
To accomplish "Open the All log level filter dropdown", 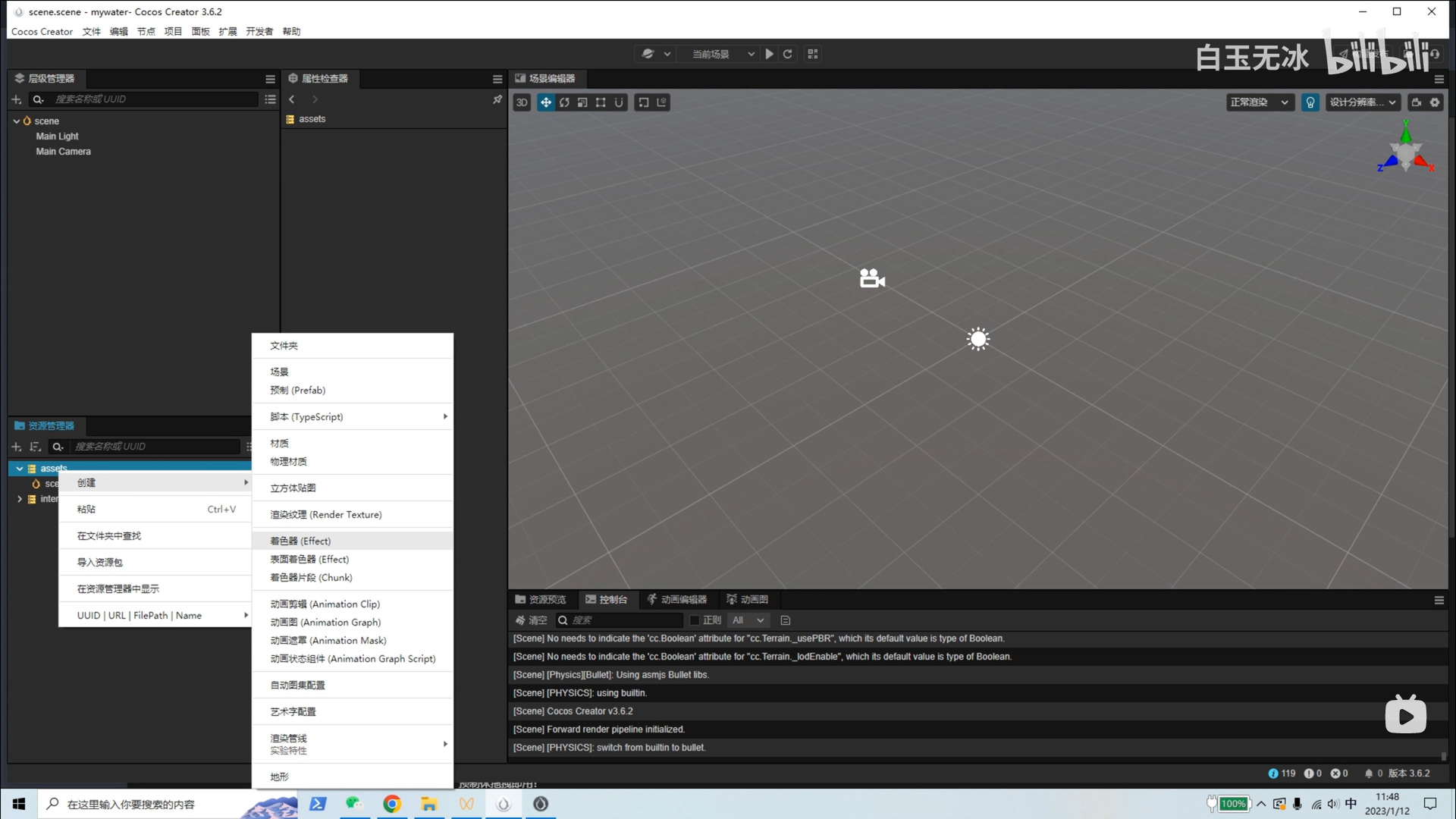I will click(748, 620).
